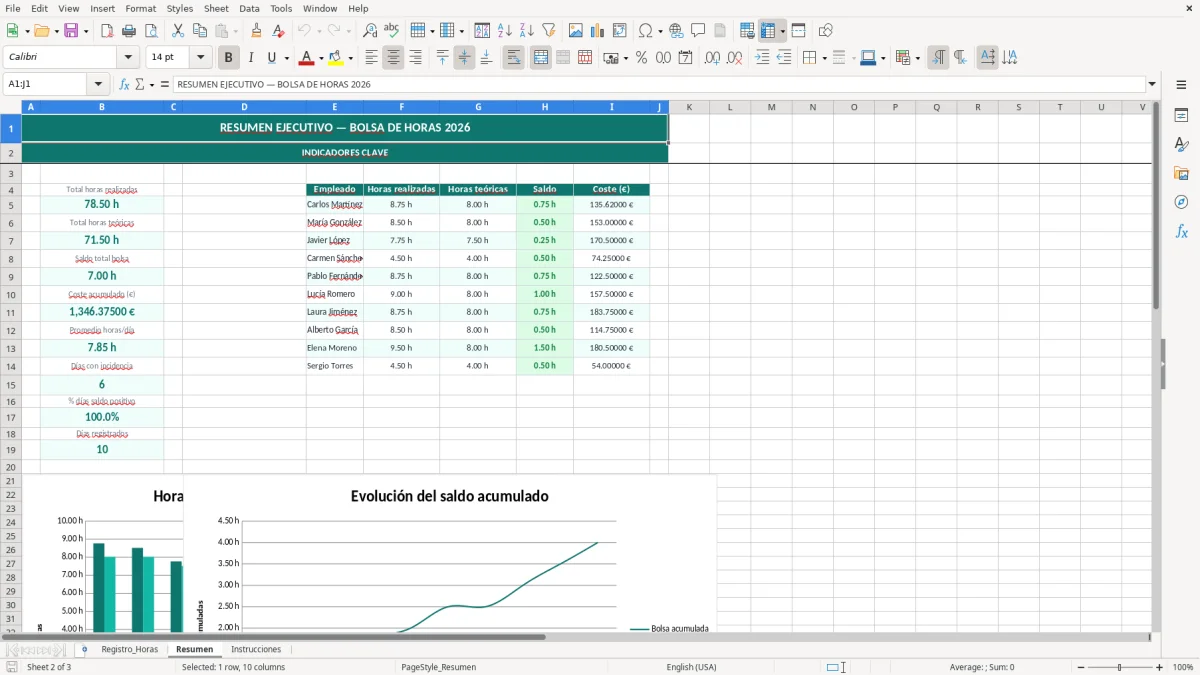Toggle Align Right
Screen dimensions: 1200x675
tap(415, 58)
